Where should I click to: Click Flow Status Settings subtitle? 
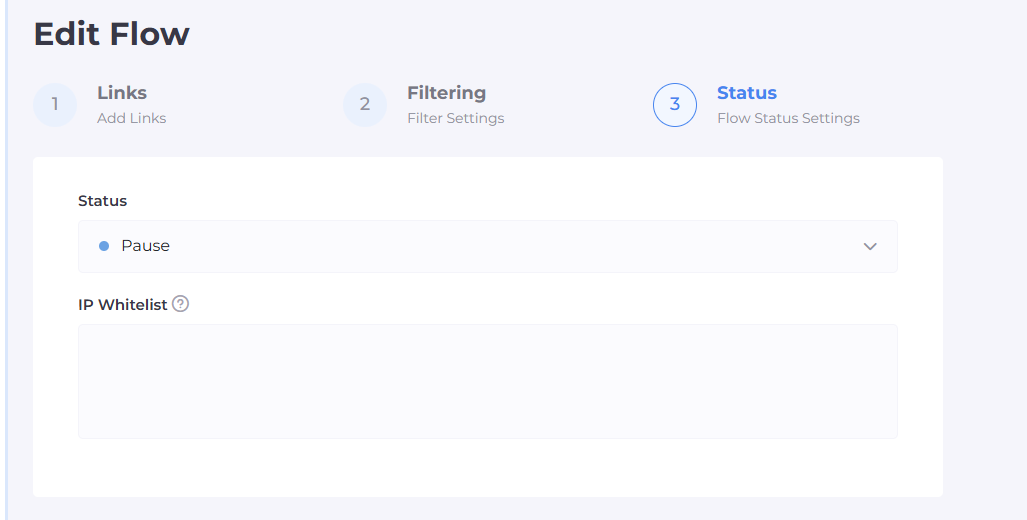[x=788, y=118]
